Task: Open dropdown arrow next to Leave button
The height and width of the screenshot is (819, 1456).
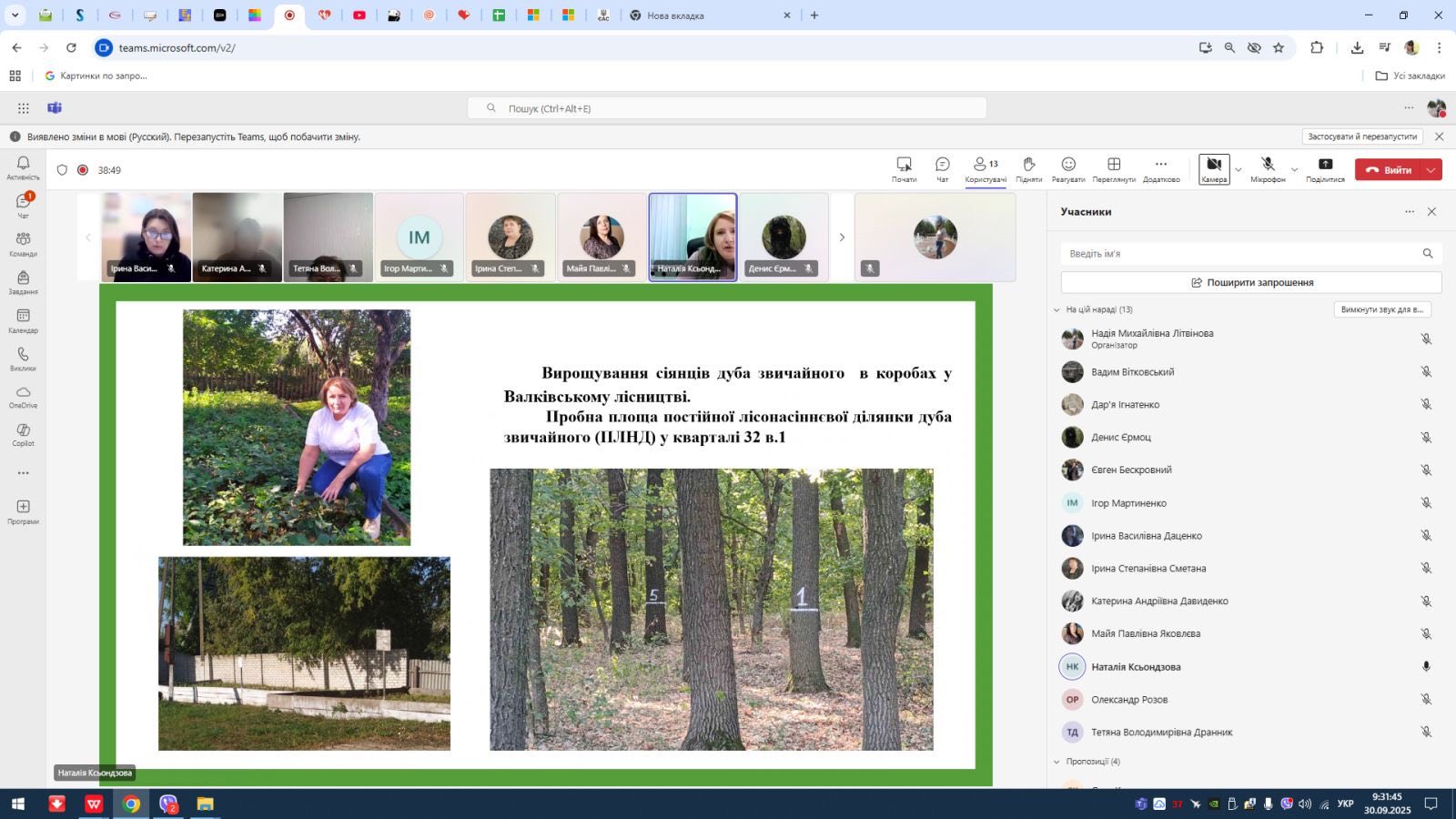Action: pos(1431,170)
